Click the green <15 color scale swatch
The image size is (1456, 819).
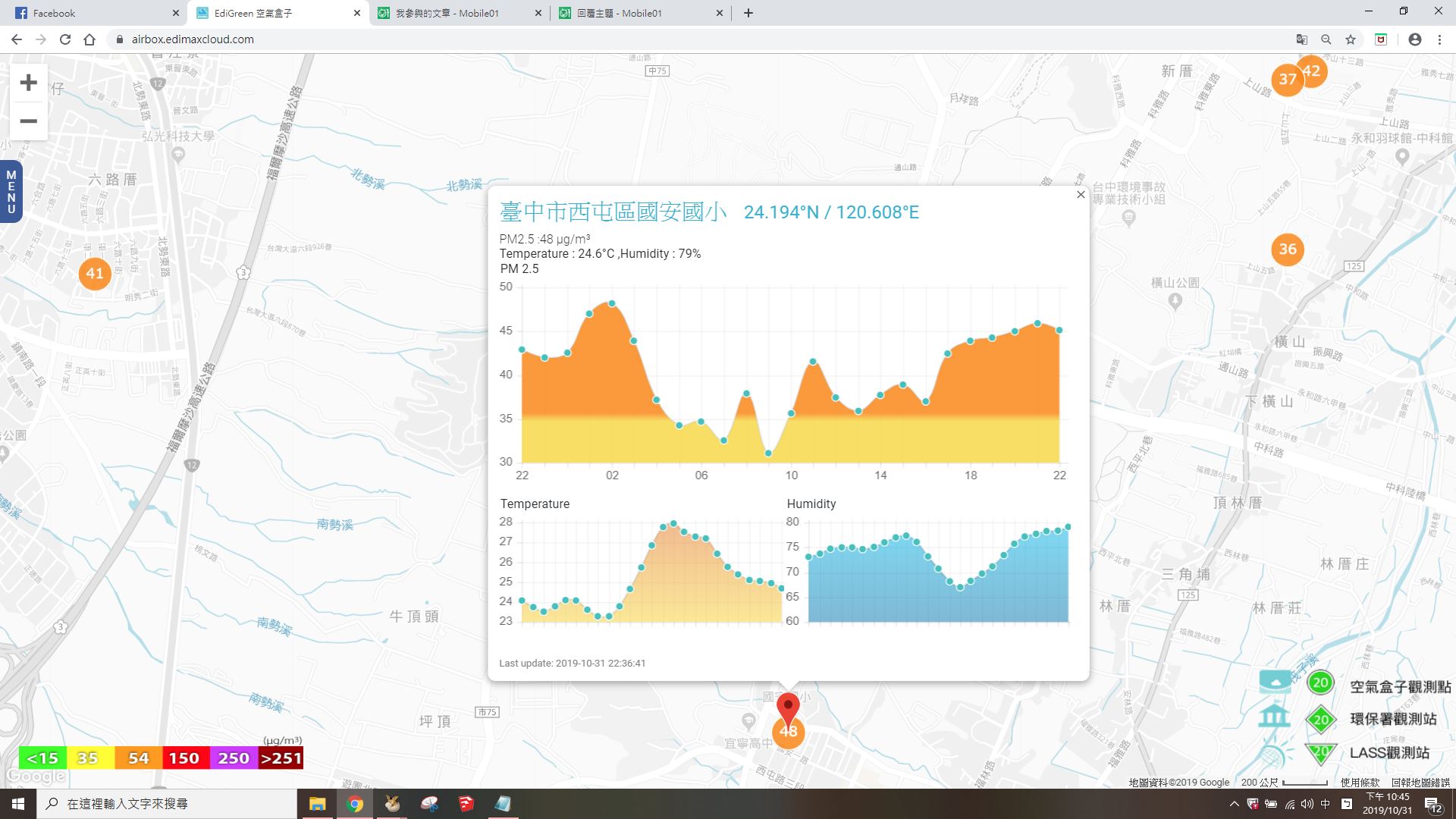[x=42, y=758]
